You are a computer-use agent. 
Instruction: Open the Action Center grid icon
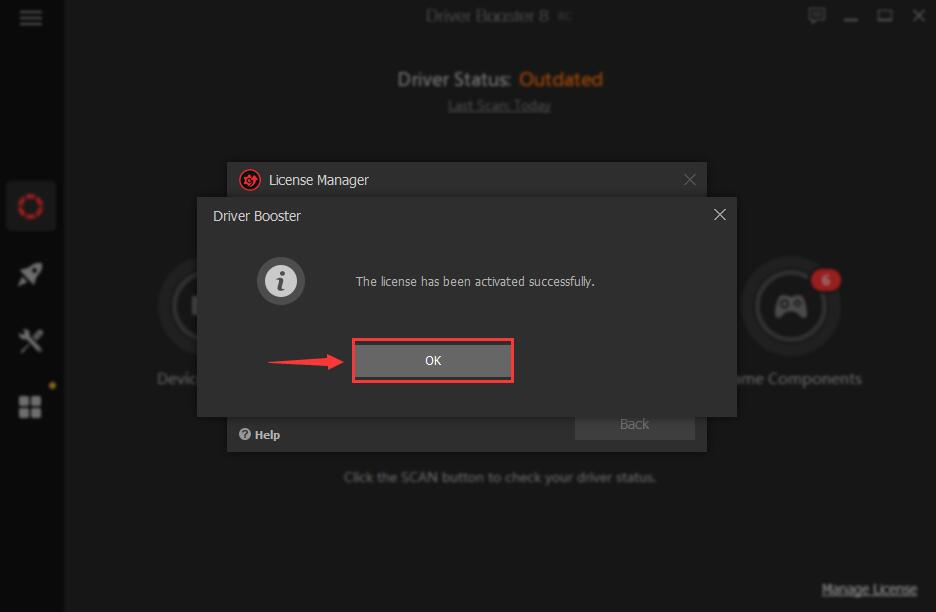(x=30, y=407)
